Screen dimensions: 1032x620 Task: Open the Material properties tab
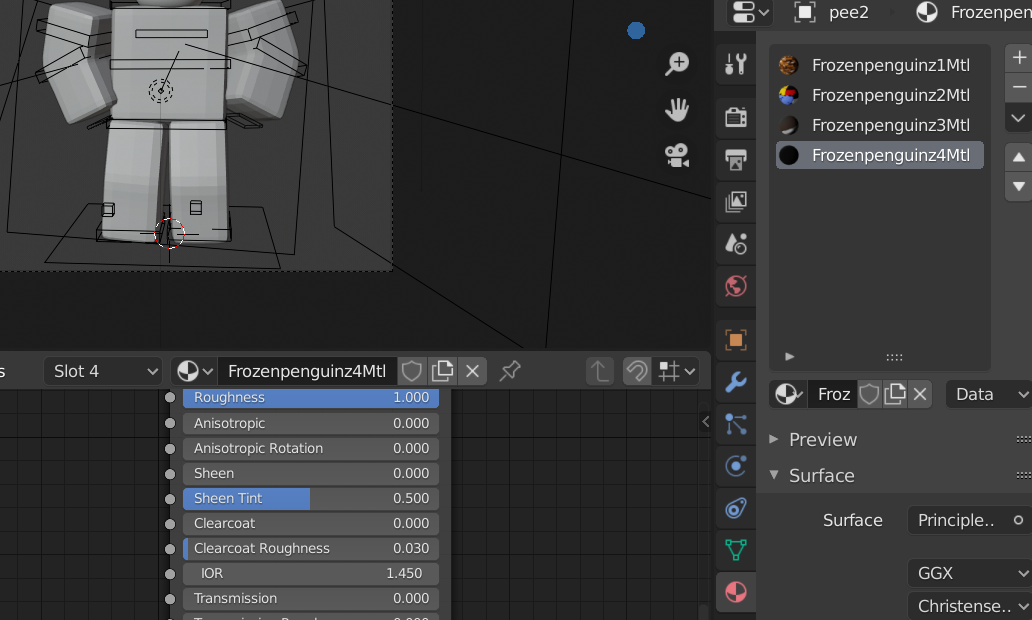tap(736, 592)
